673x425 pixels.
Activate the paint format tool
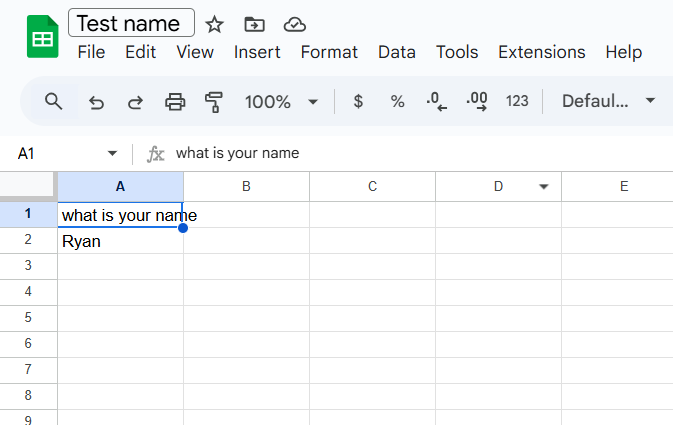(213, 101)
